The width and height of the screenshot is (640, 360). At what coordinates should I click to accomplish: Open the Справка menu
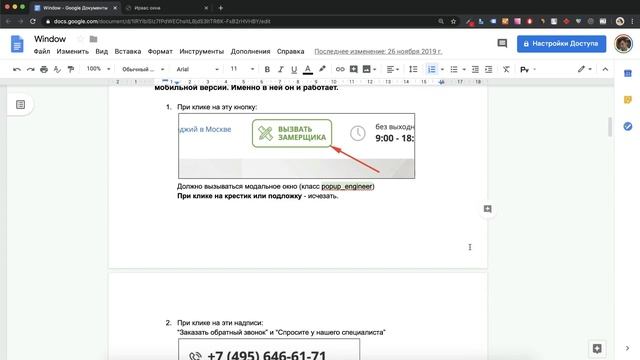pos(291,51)
